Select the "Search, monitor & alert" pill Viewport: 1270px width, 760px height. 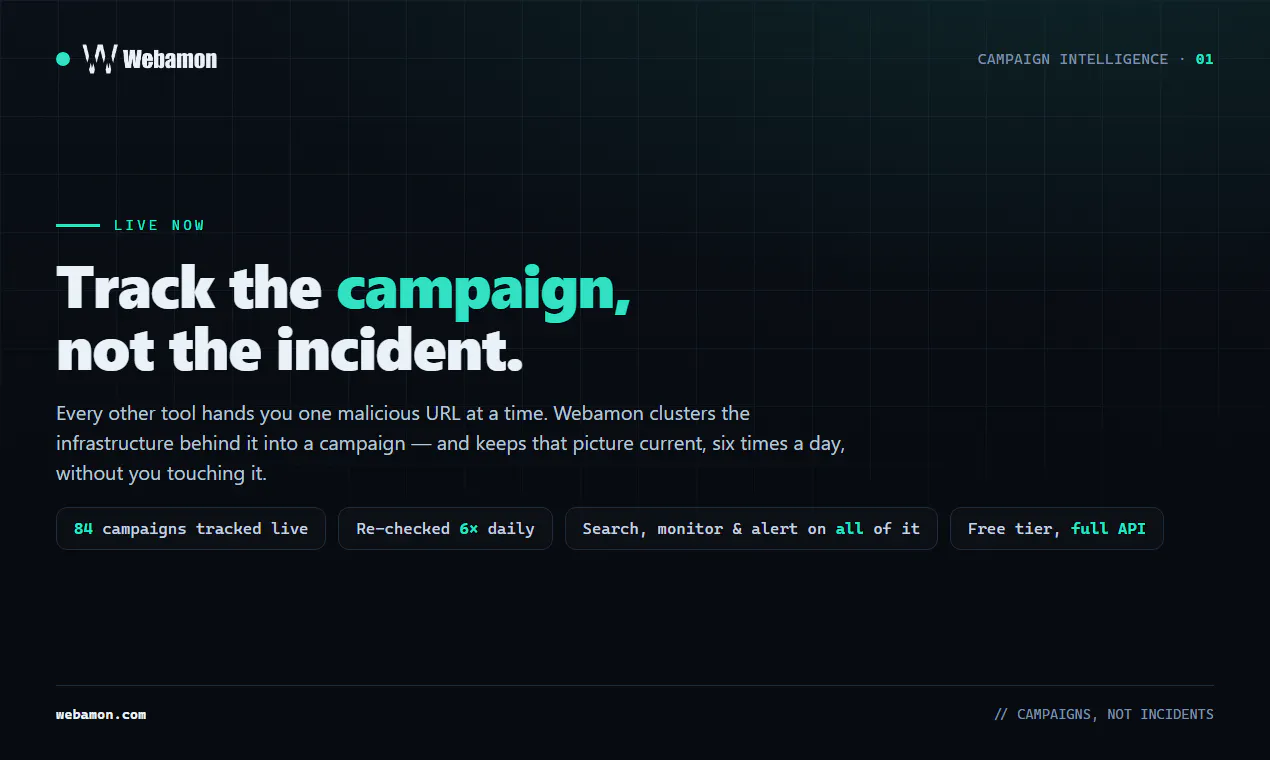[751, 528]
